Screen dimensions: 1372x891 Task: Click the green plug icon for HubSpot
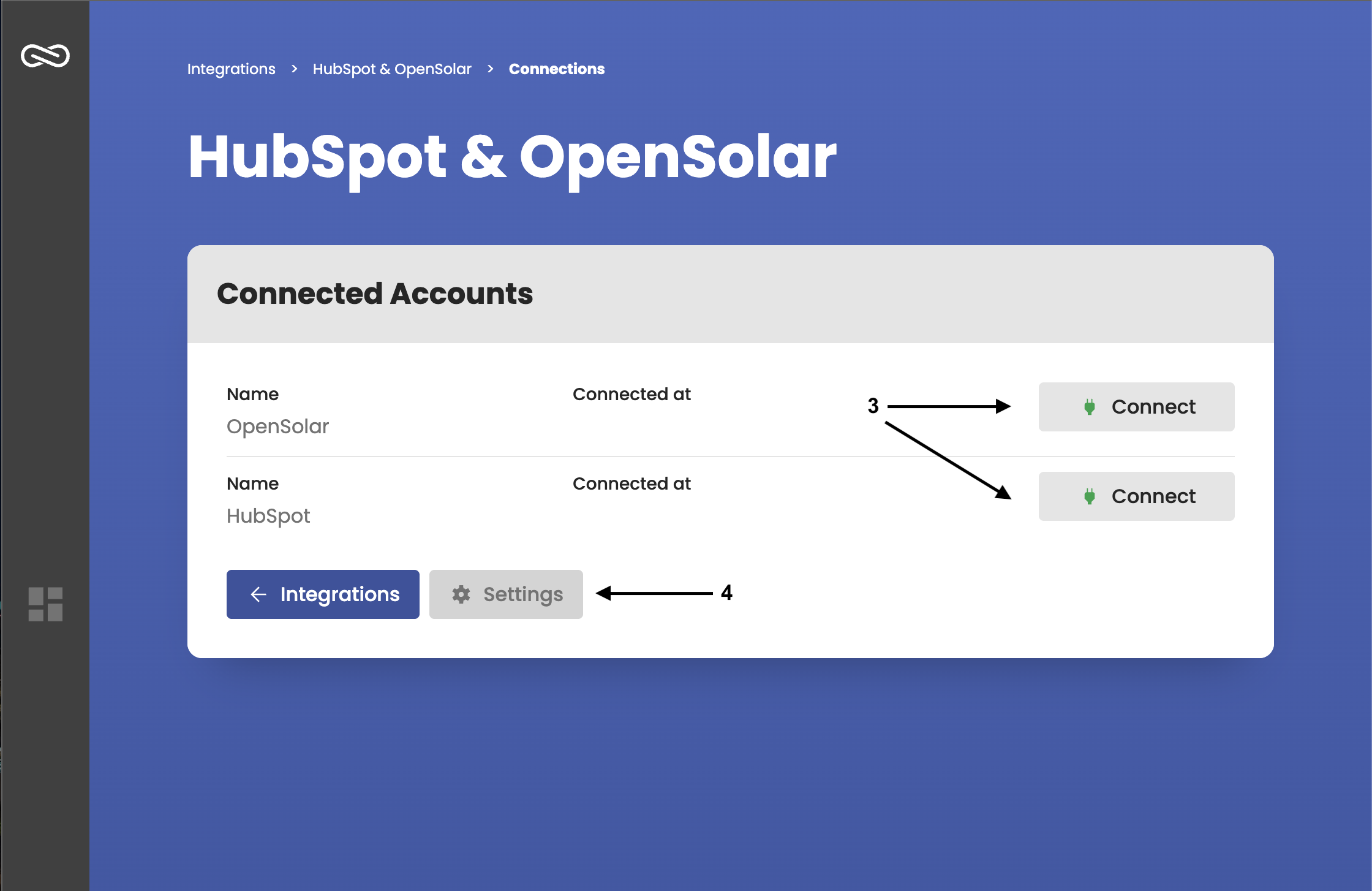tap(1089, 496)
